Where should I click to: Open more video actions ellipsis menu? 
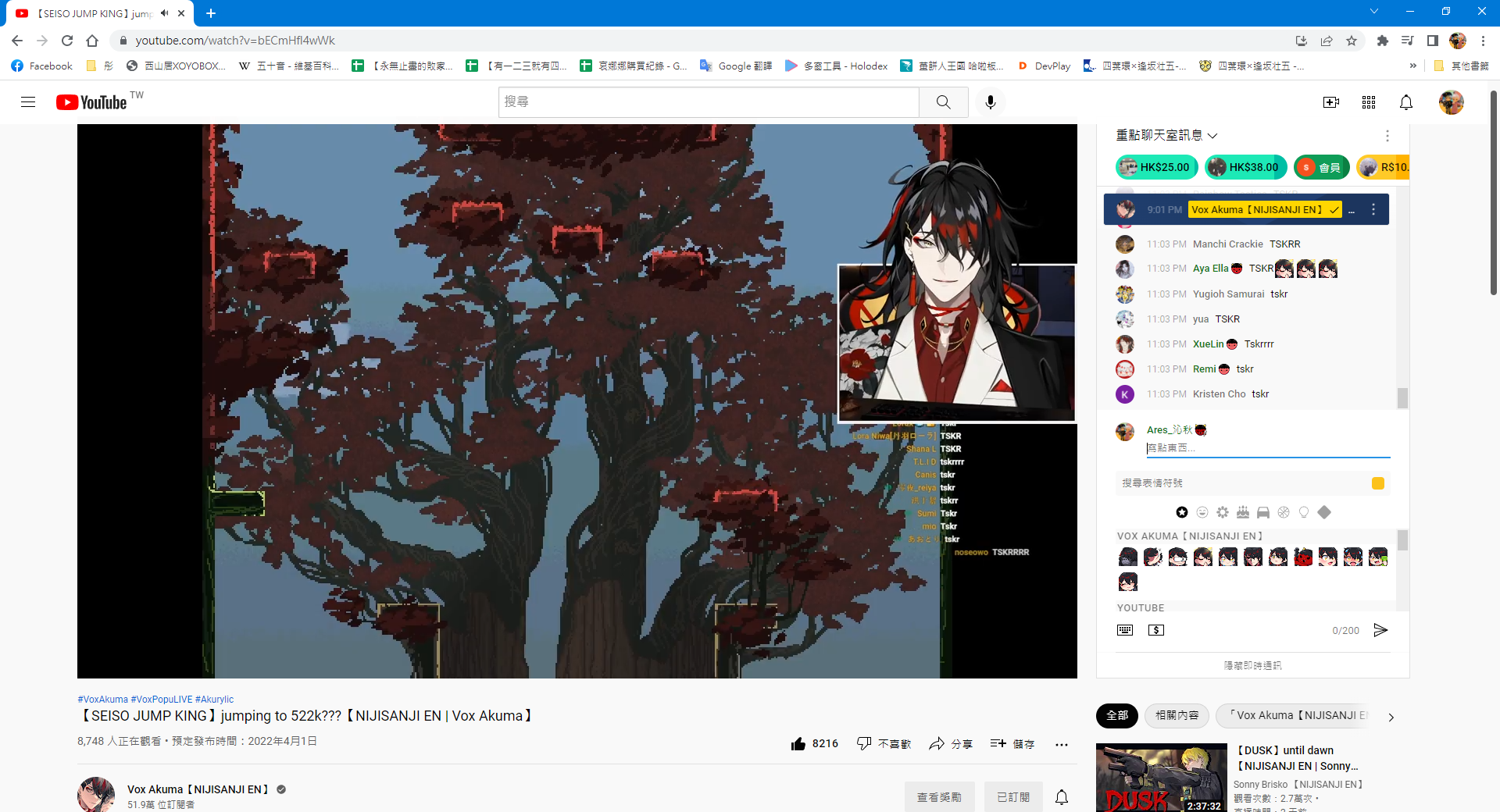click(x=1062, y=744)
